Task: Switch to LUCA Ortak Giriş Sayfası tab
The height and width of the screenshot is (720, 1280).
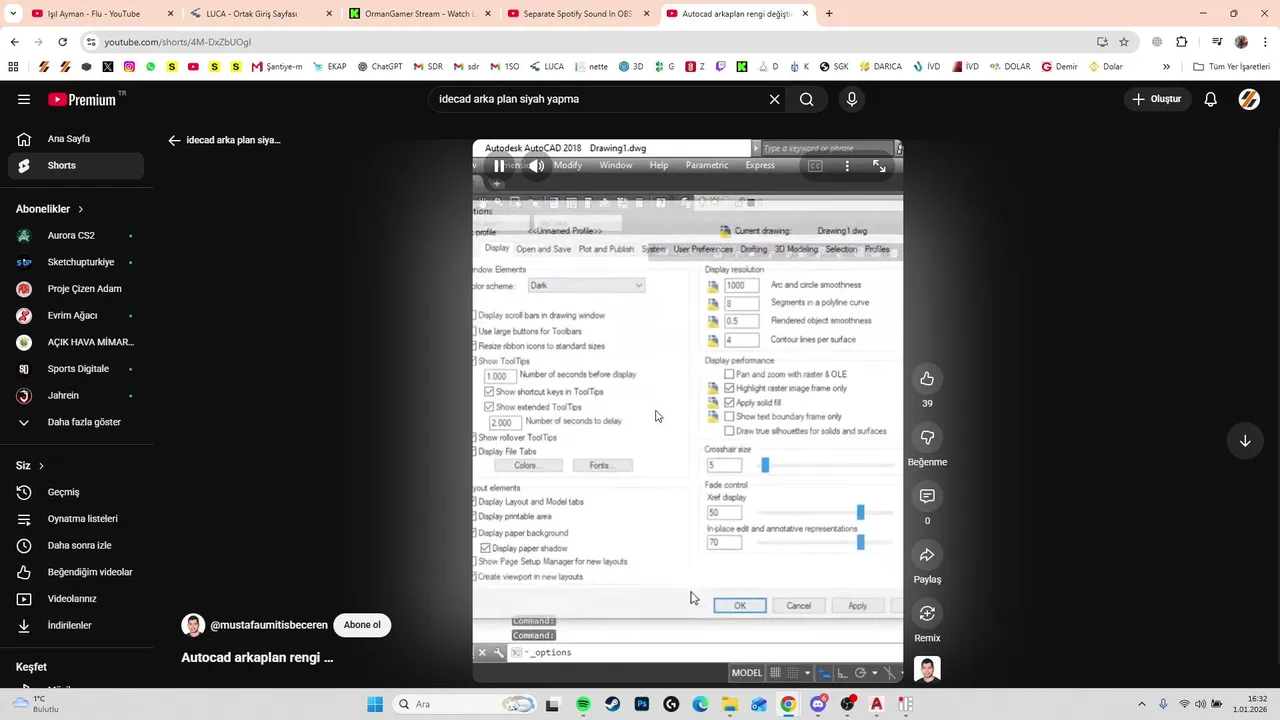Action: pos(264,14)
